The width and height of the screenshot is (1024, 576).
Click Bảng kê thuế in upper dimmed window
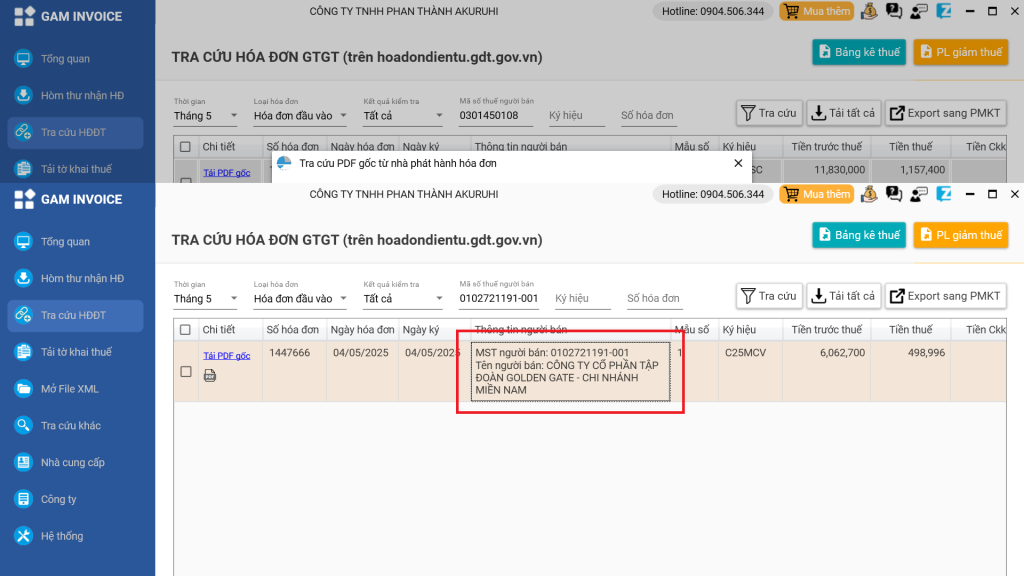[x=859, y=52]
